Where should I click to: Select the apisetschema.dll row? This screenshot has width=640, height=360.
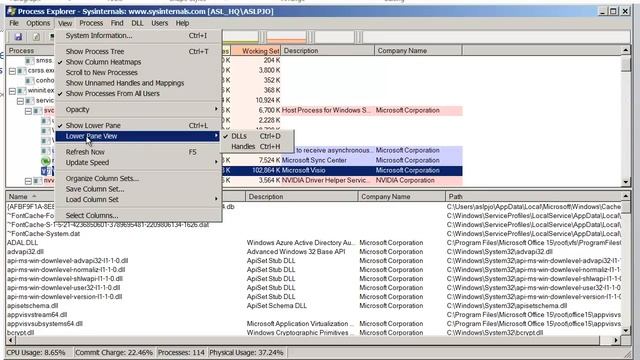313,306
